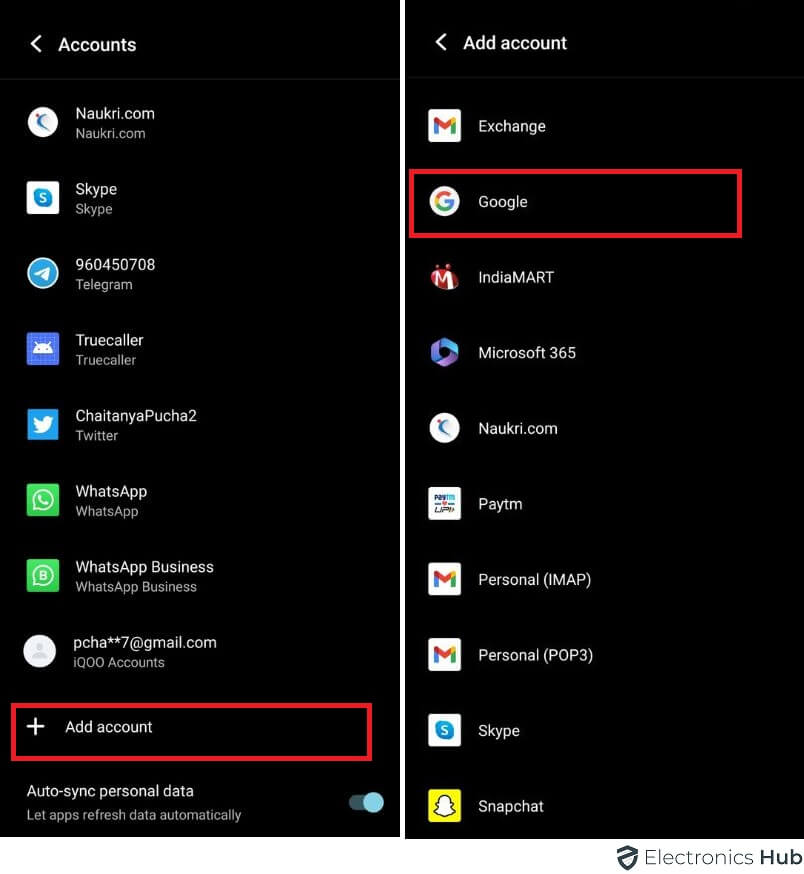Open the WhatsApp Business account entry
This screenshot has height=874, width=804.
(x=200, y=576)
